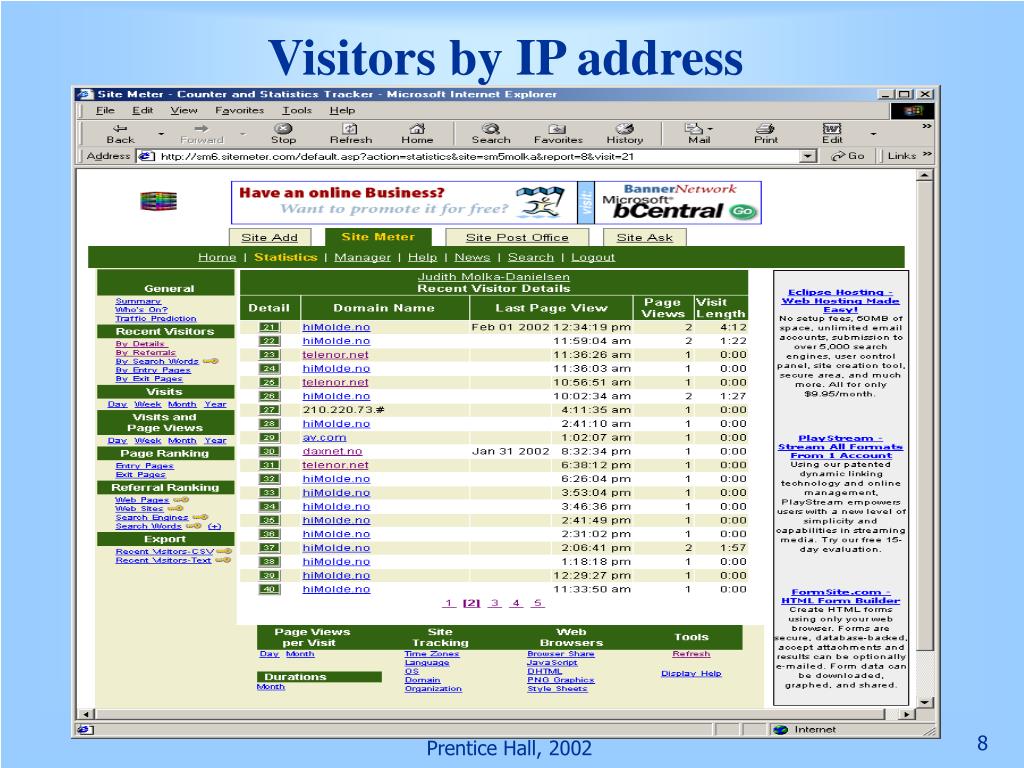Screen dimensions: 1024x768
Task: Open the Edit button dropdown arrow
Action: pyautogui.click(x=873, y=134)
